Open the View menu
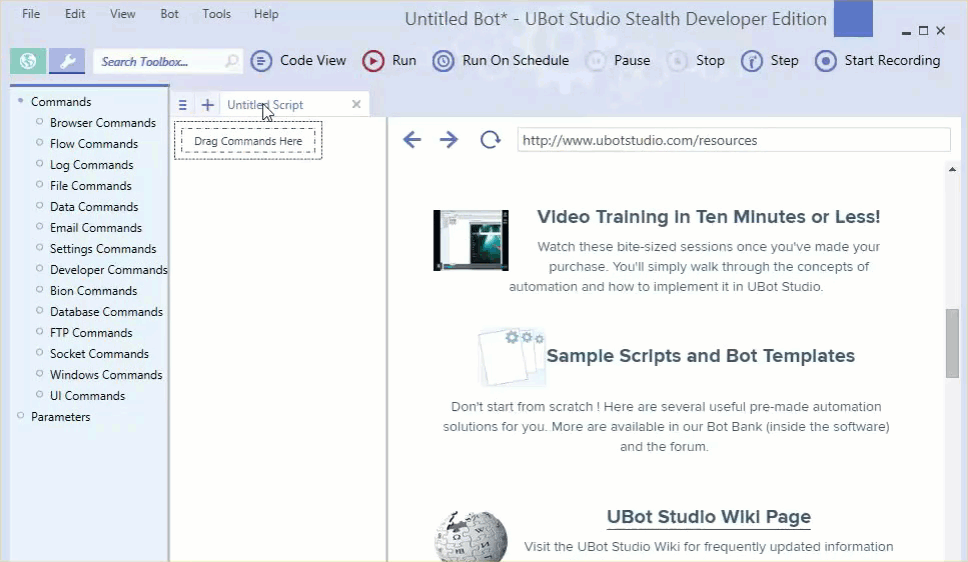This screenshot has height=562, width=968. coord(122,14)
